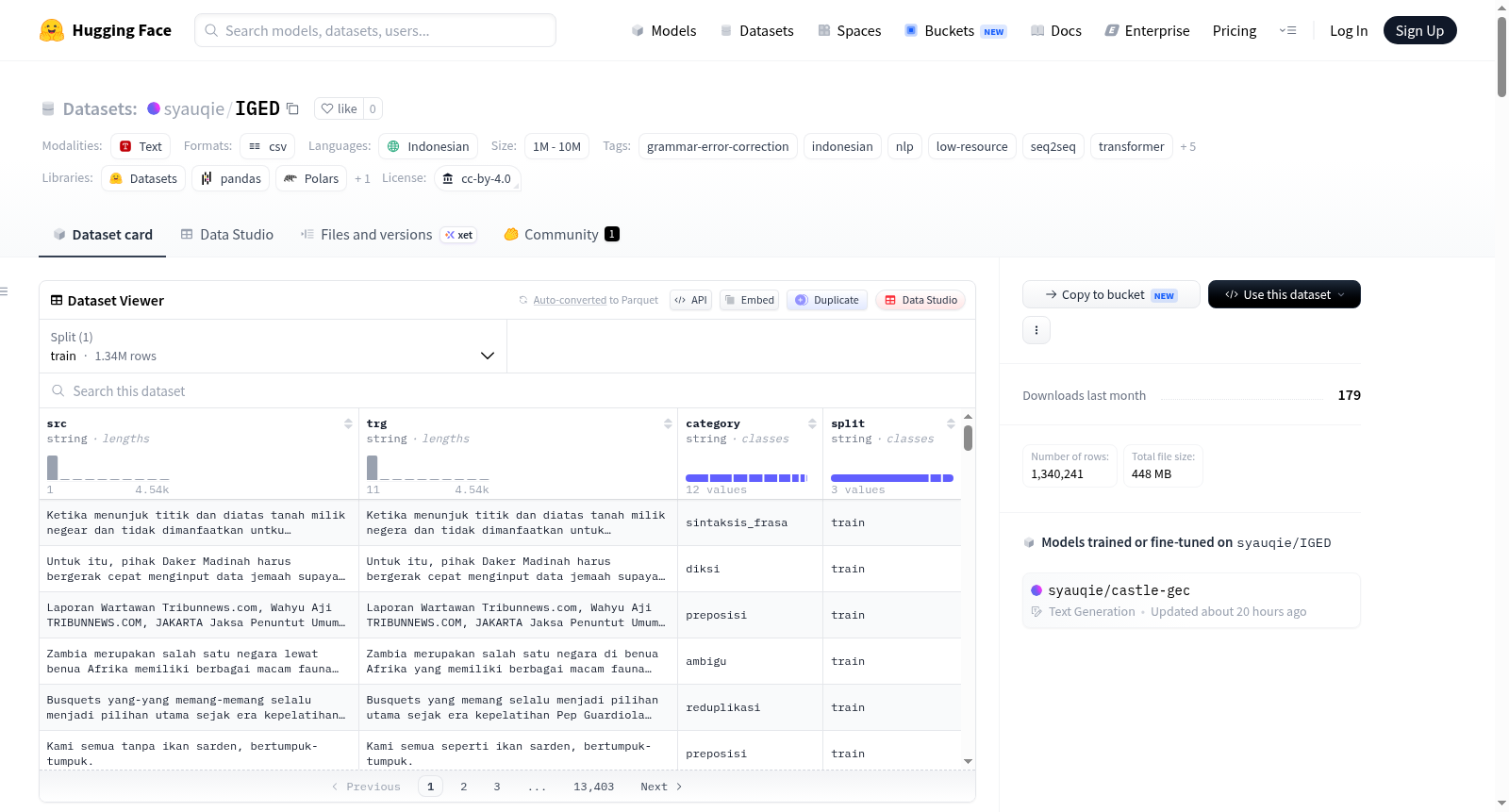Click the category classes distribution bar
The image size is (1509, 812).
coord(747,478)
